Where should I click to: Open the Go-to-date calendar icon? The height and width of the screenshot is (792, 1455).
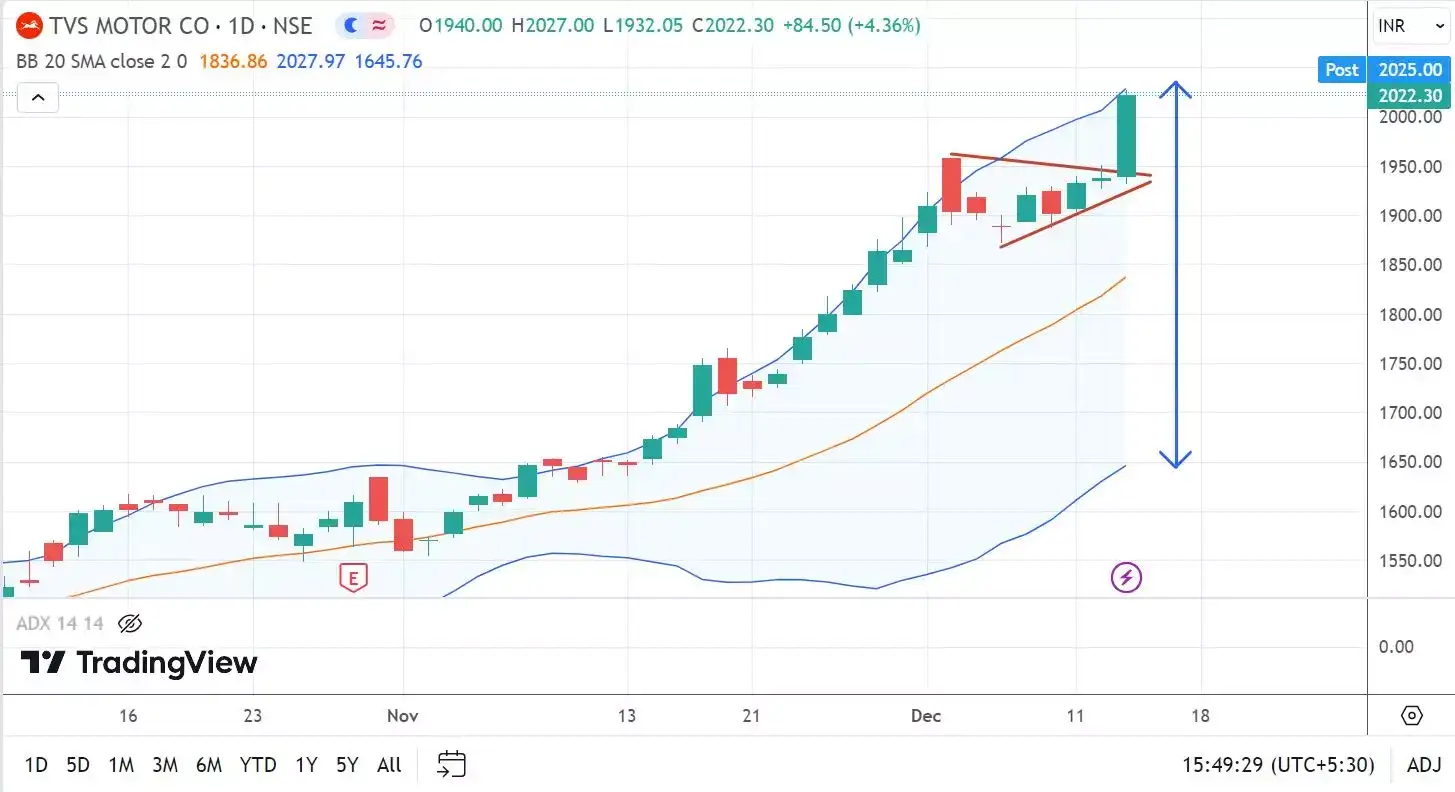pyautogui.click(x=450, y=764)
